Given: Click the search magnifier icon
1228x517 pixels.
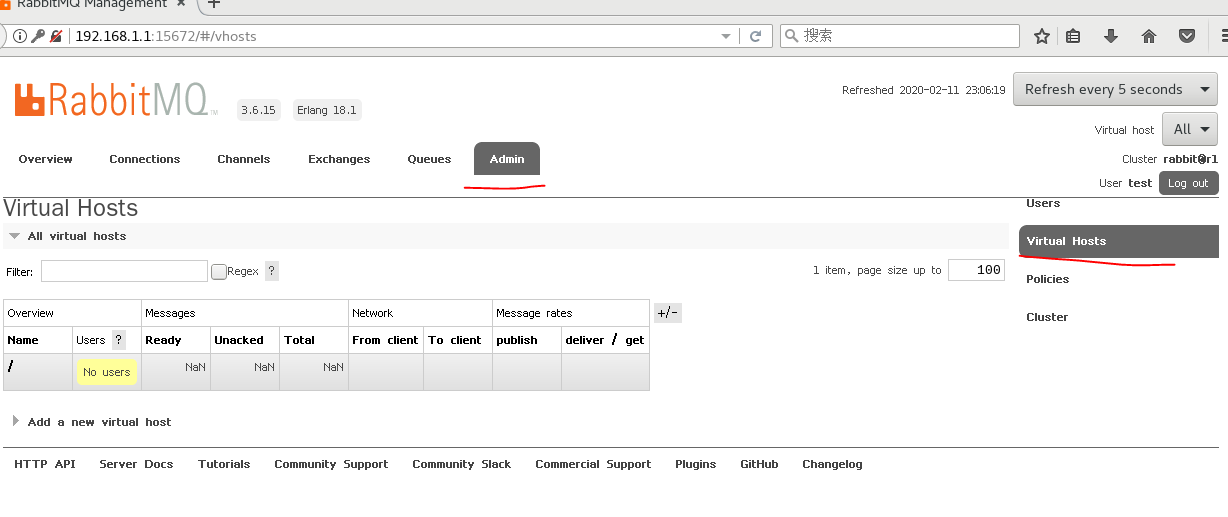Looking at the screenshot, I should [792, 36].
